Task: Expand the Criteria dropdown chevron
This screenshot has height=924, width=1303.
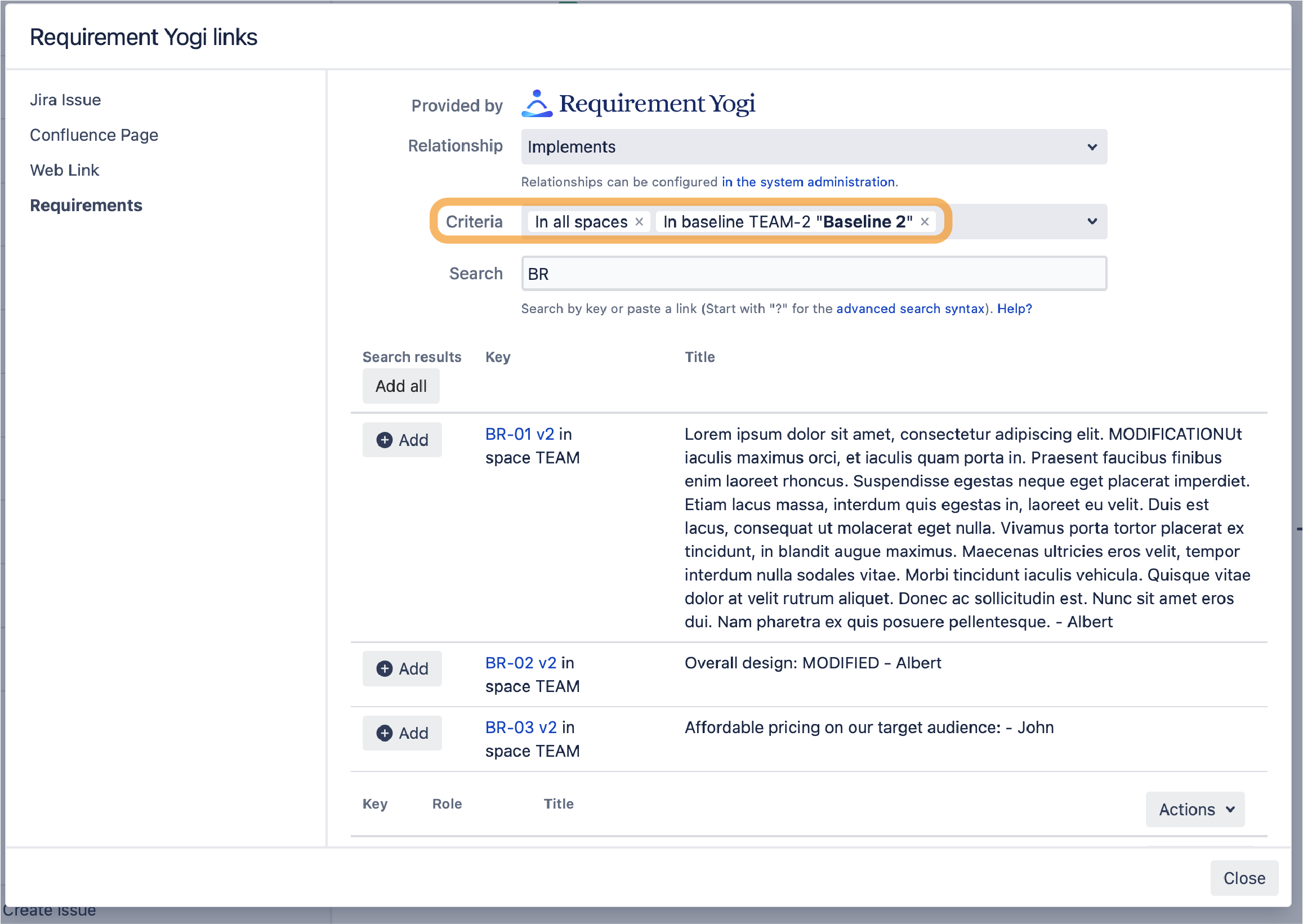Action: (x=1091, y=221)
